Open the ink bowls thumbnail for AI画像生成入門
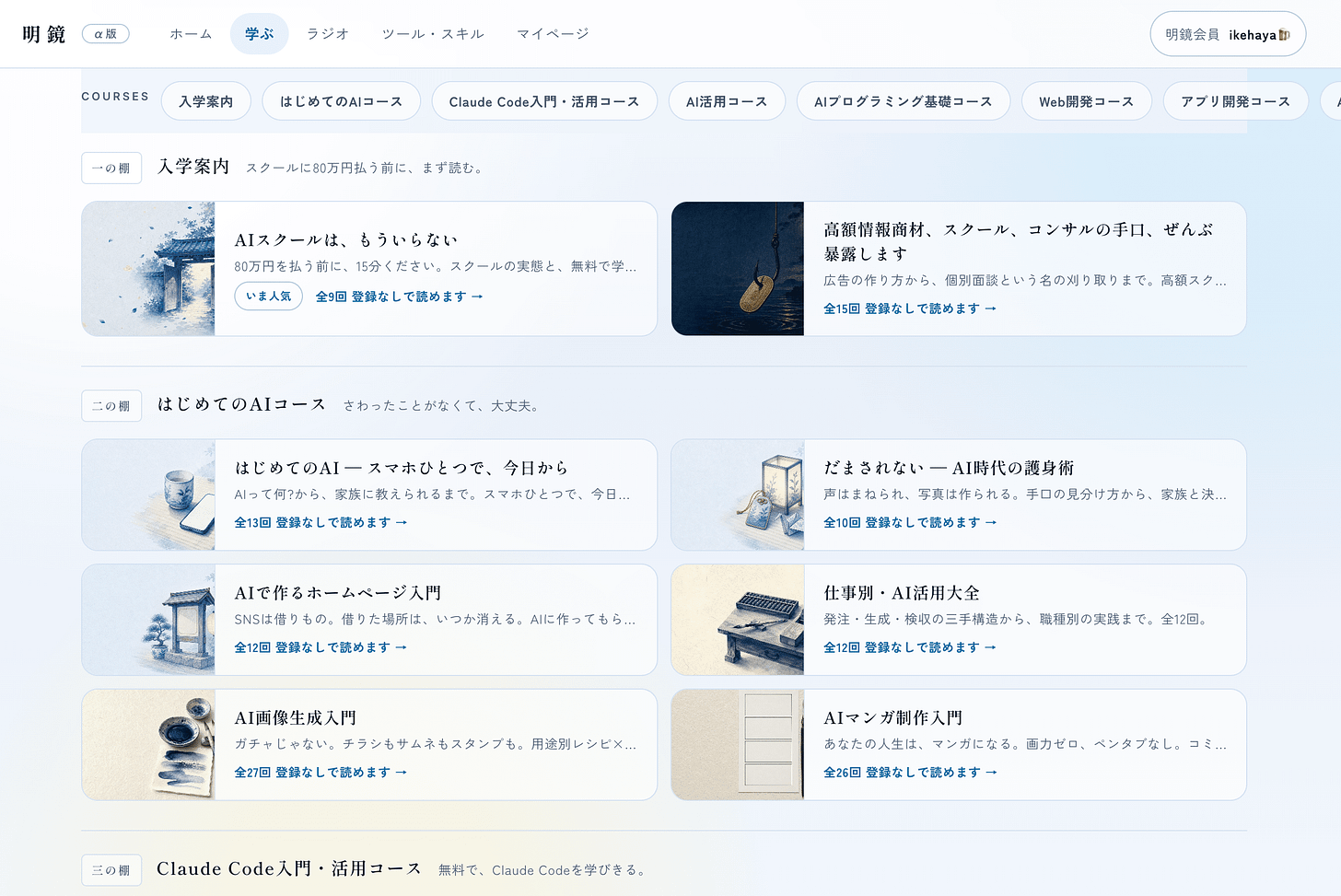1341x896 pixels. 148,745
